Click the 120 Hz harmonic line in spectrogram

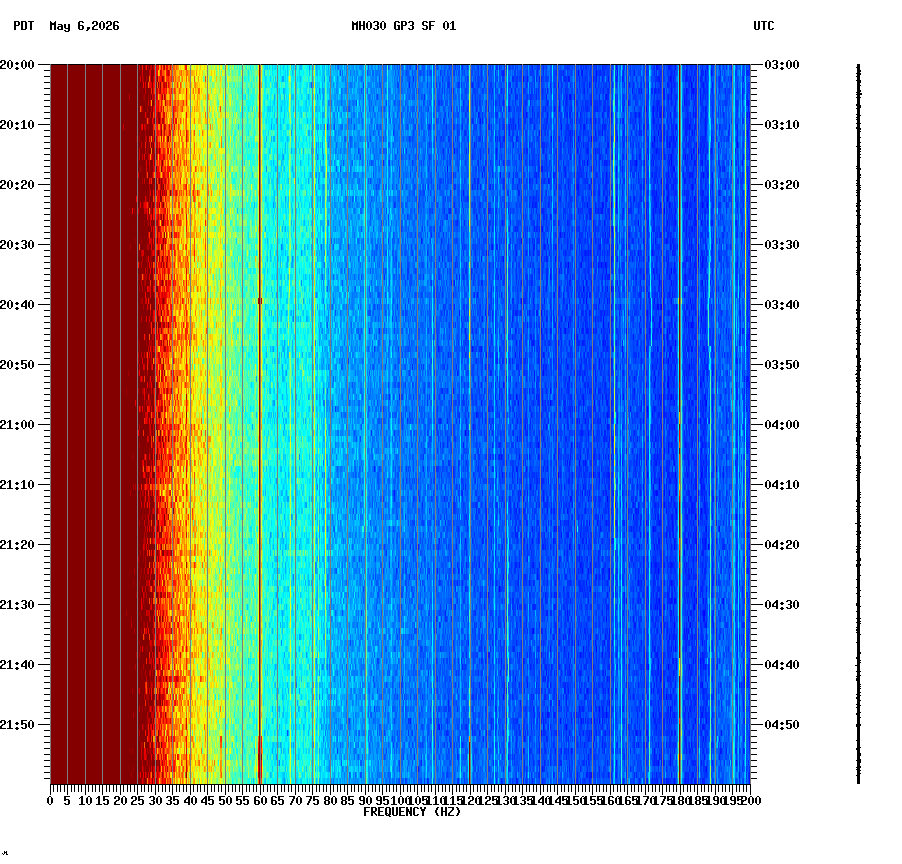[470, 424]
